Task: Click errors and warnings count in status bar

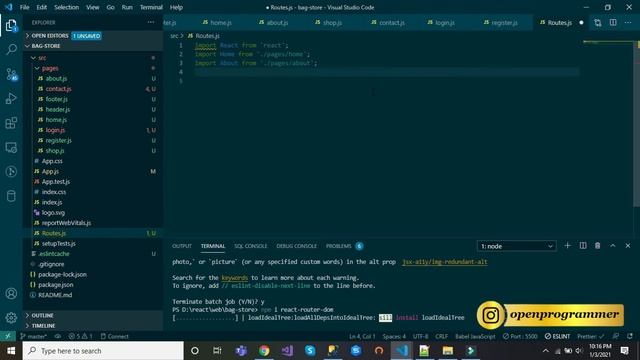Action: tap(80, 336)
